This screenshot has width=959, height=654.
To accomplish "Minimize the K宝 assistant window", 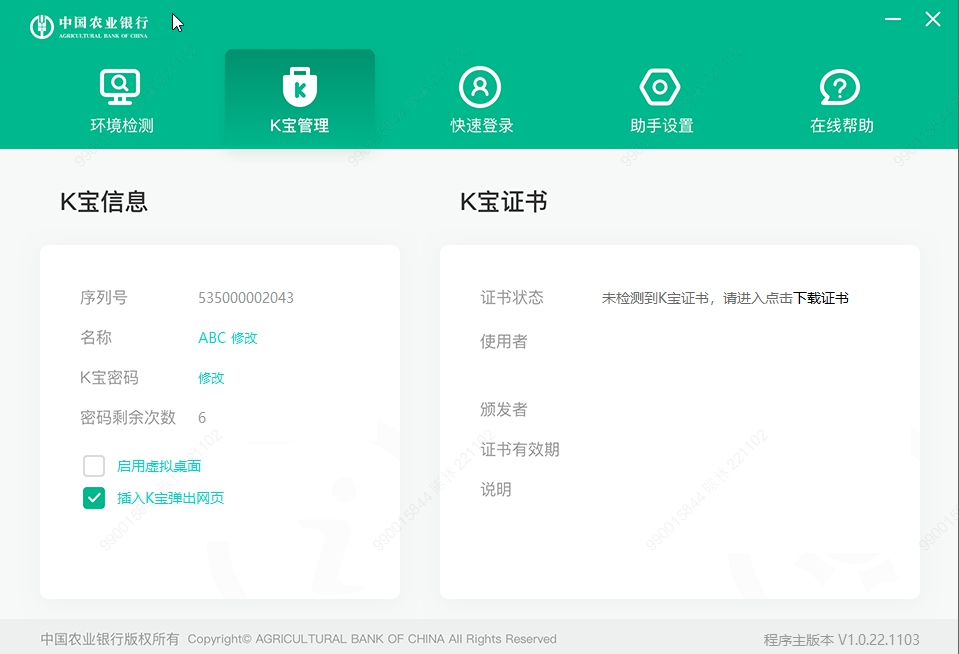I will pyautogui.click(x=893, y=19).
